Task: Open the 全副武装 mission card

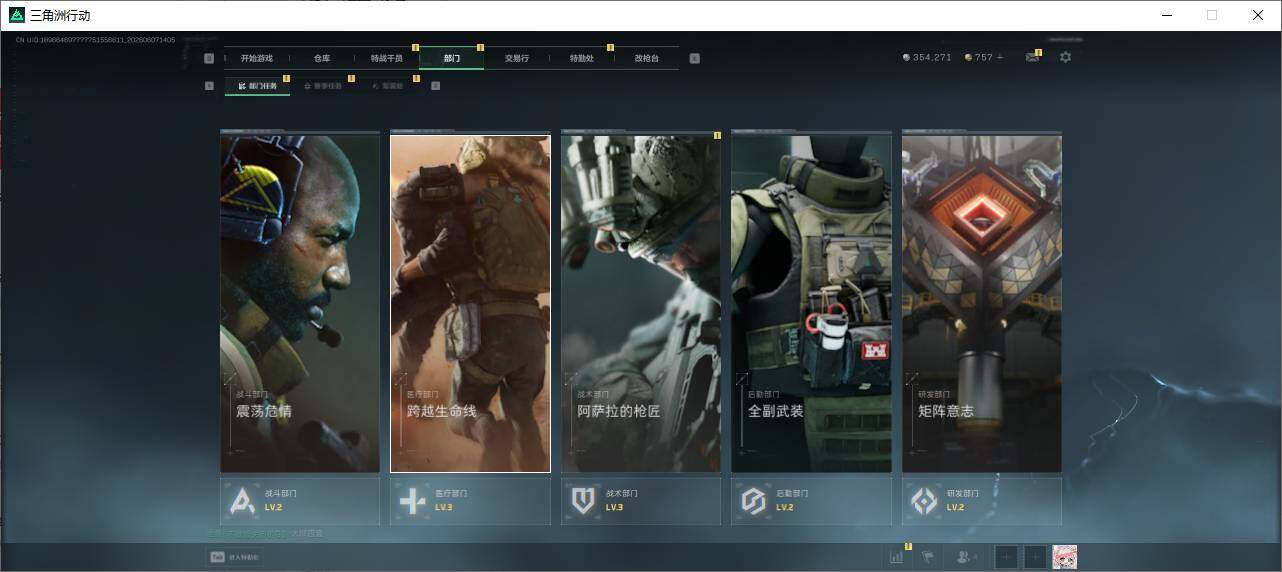Action: 811,303
